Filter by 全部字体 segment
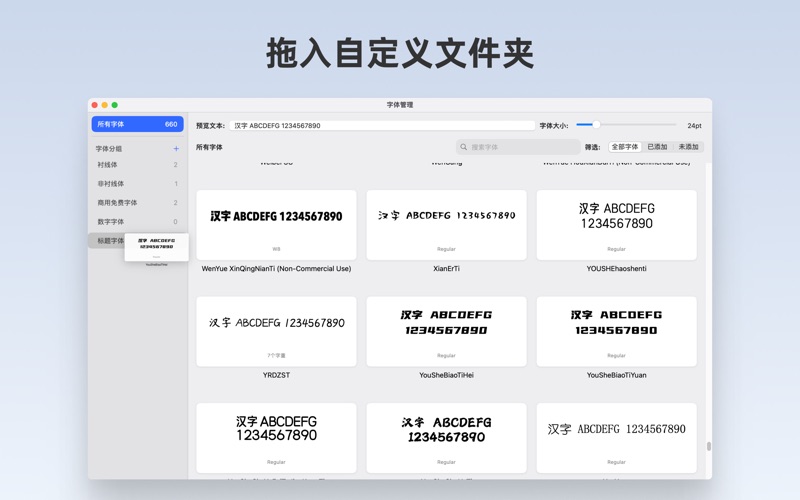The width and height of the screenshot is (800, 500). [625, 147]
